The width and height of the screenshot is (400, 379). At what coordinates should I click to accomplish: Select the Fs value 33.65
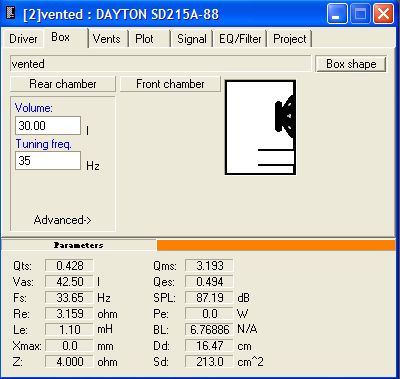click(69, 298)
